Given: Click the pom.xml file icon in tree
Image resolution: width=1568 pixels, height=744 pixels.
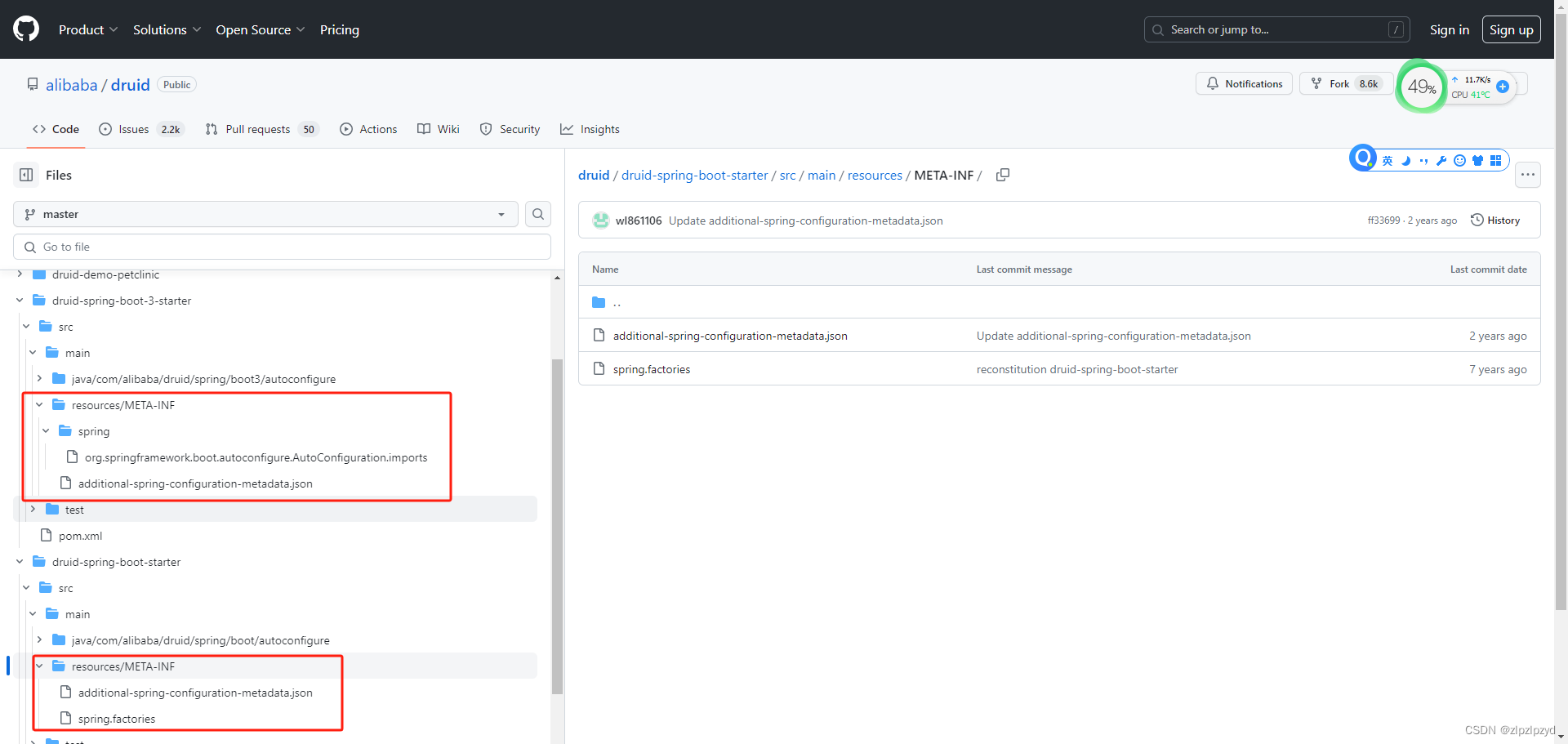Looking at the screenshot, I should [x=47, y=535].
